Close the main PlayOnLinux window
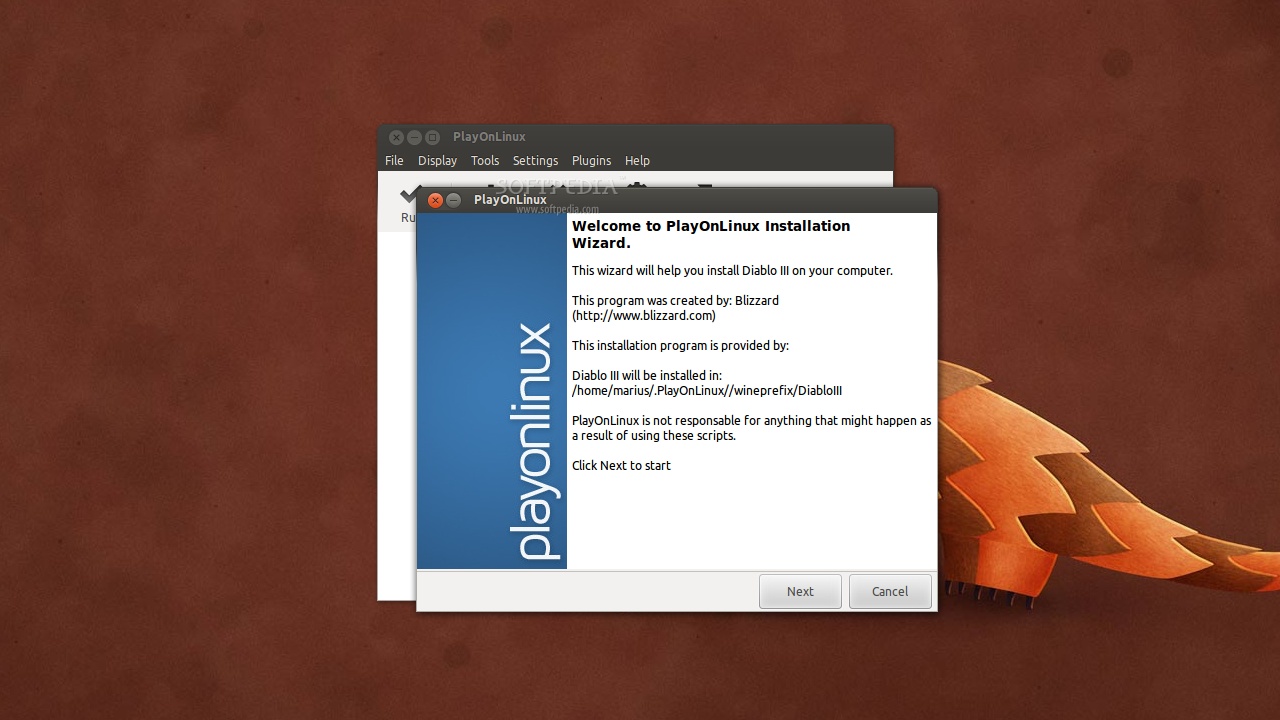The width and height of the screenshot is (1280, 720). pyautogui.click(x=396, y=137)
